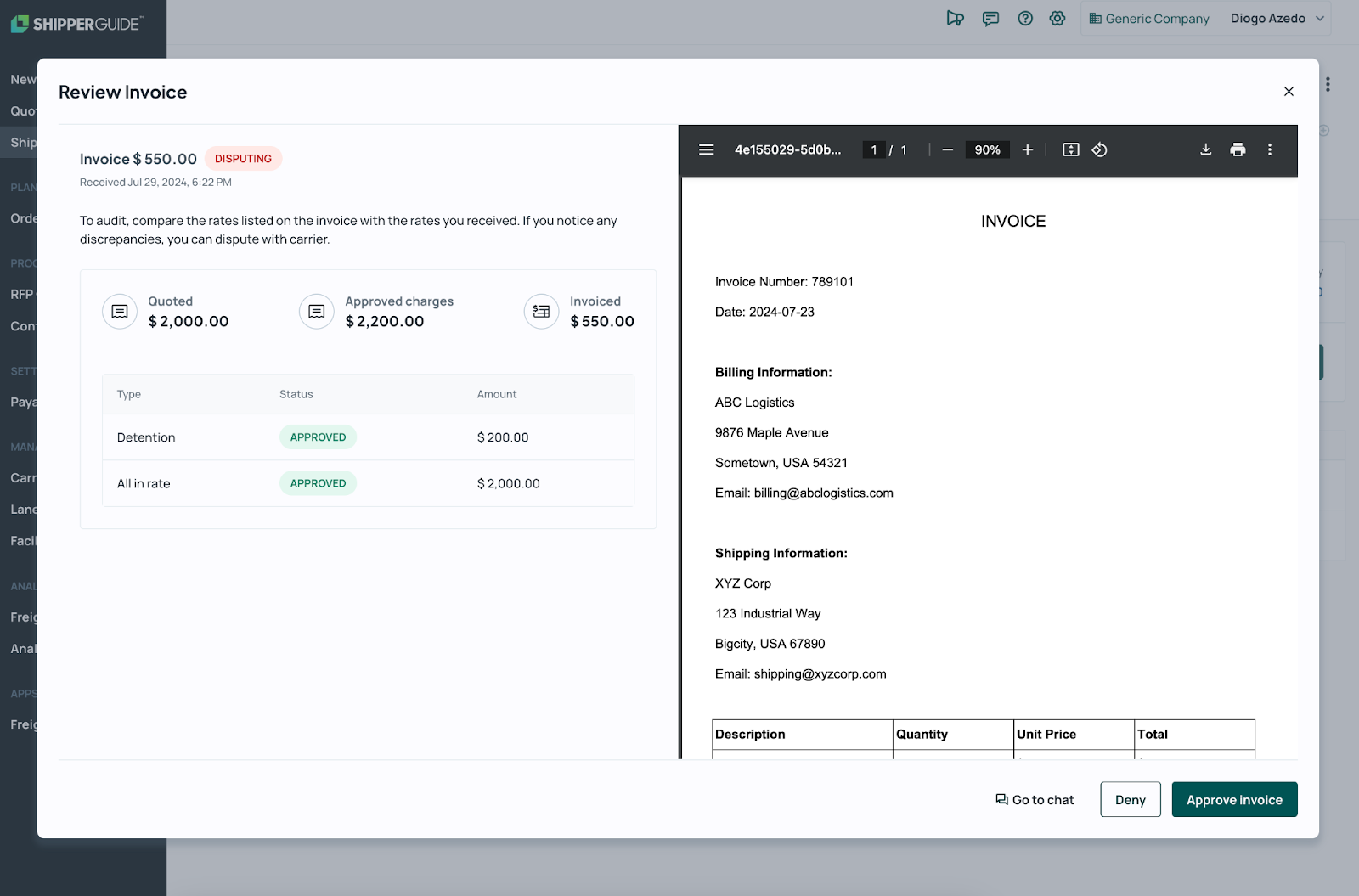
Task: Edit the 90% zoom level field
Action: click(x=987, y=149)
